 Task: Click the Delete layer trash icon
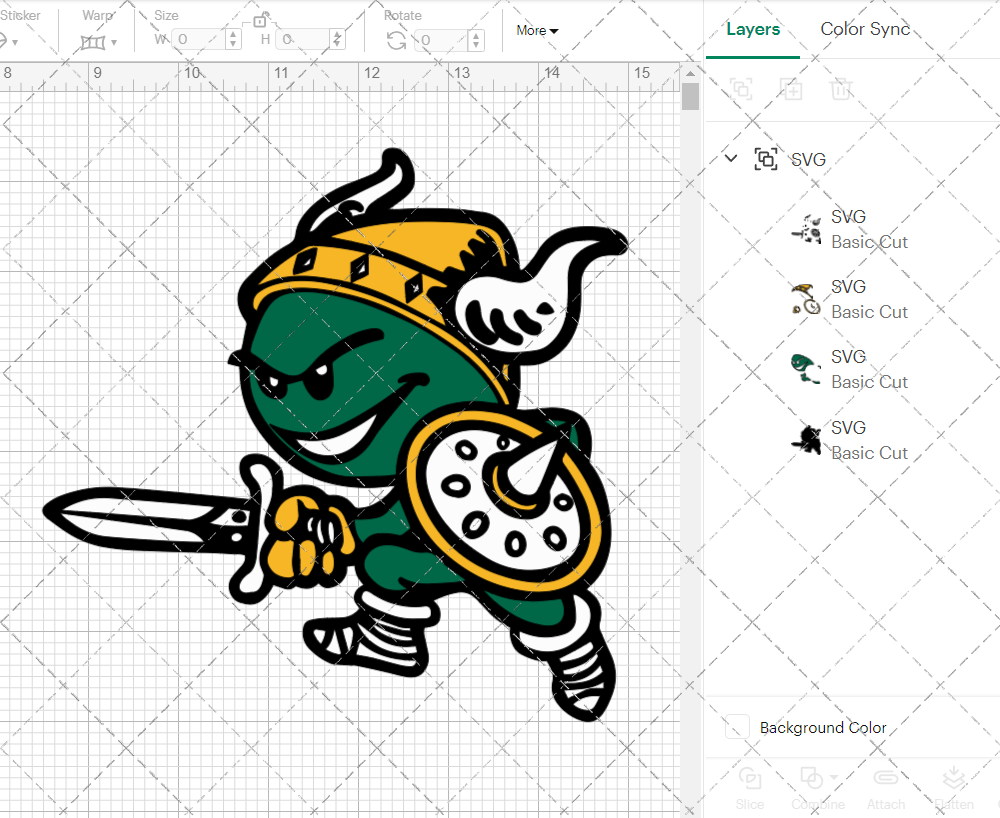[841, 89]
